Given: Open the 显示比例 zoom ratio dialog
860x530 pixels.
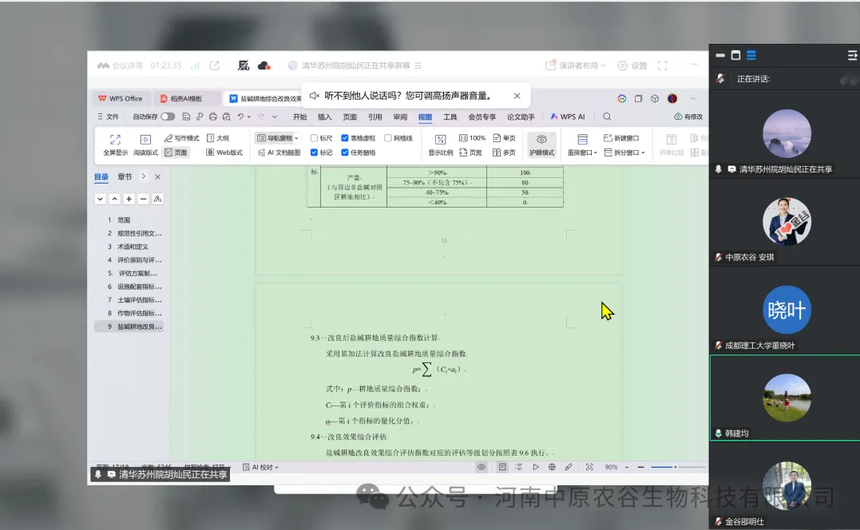Looking at the screenshot, I should click(440, 145).
